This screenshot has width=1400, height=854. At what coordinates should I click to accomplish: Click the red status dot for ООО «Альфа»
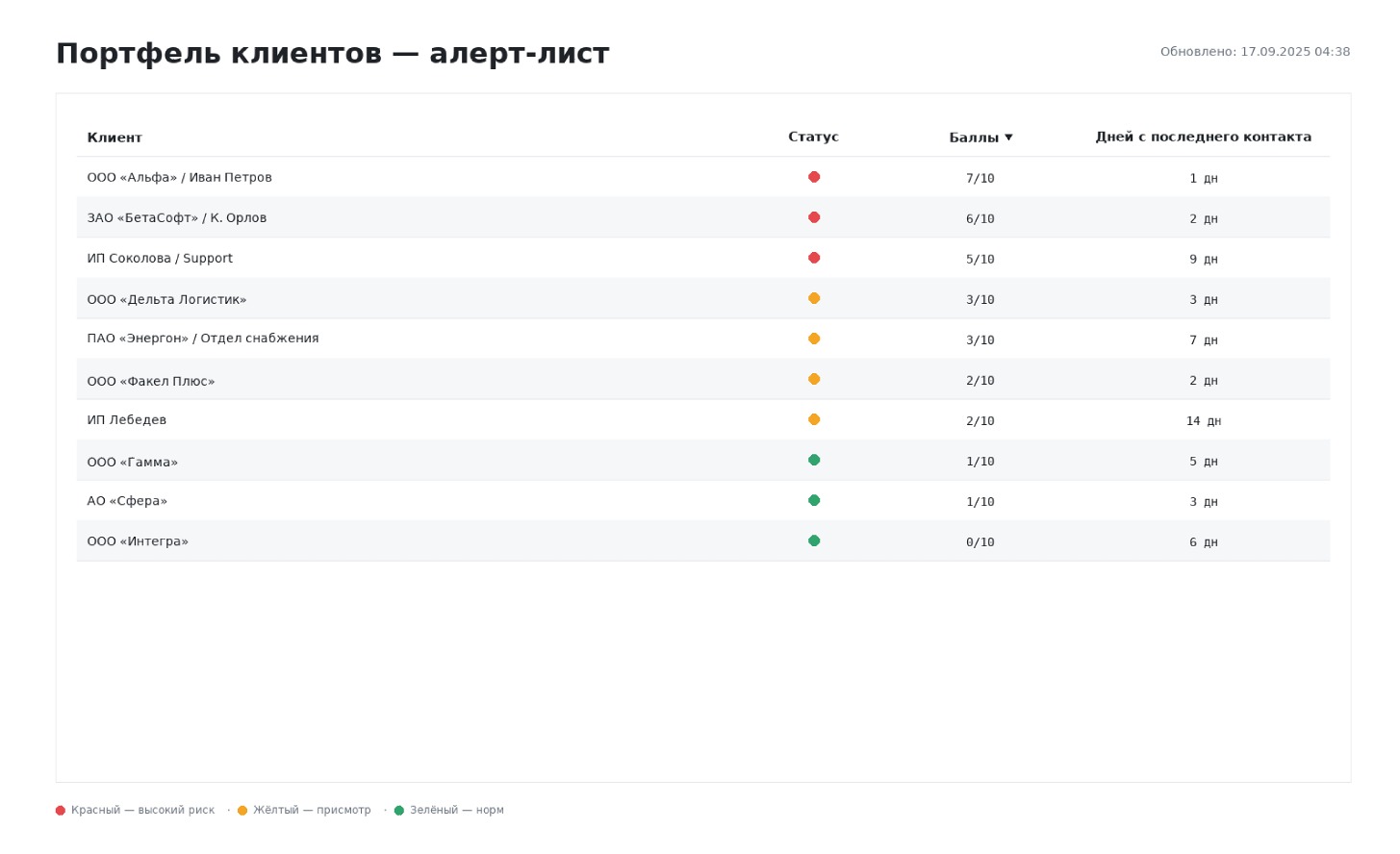coord(814,176)
